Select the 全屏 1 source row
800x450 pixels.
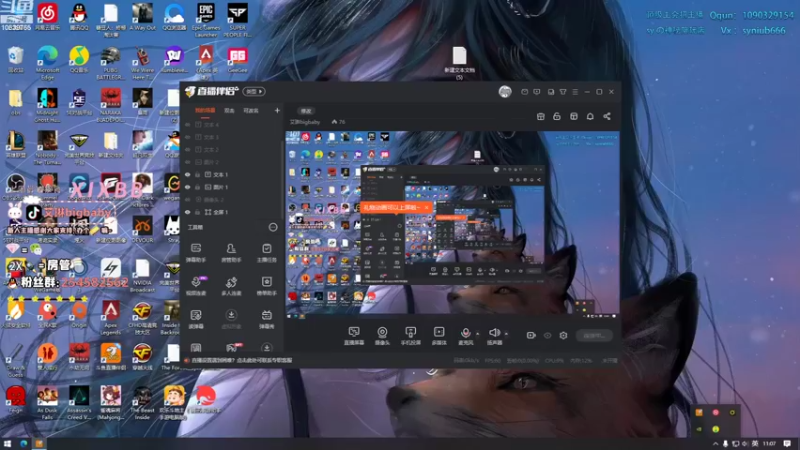231,212
